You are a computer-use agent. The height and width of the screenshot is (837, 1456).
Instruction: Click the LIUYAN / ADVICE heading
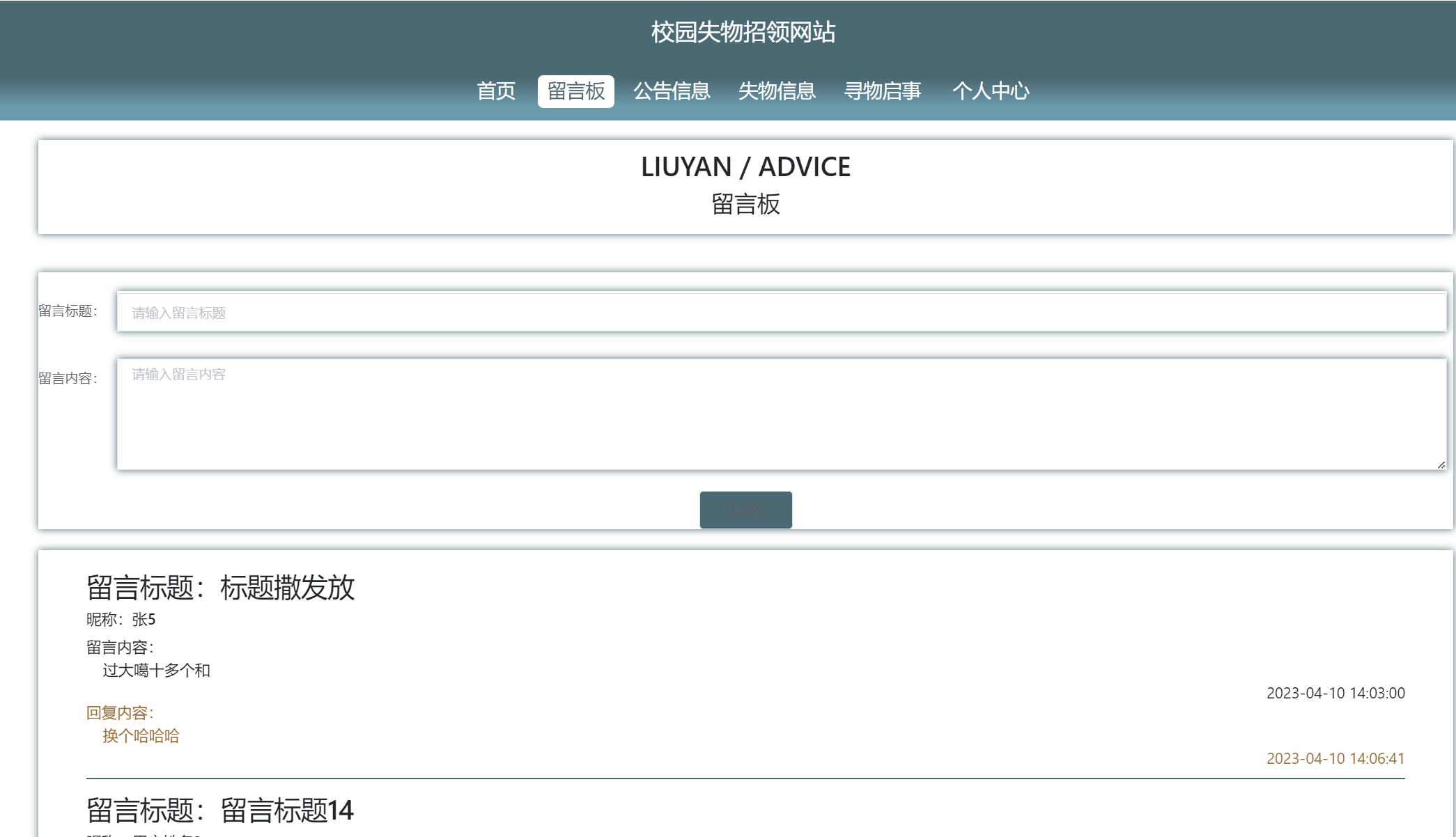[745, 167]
